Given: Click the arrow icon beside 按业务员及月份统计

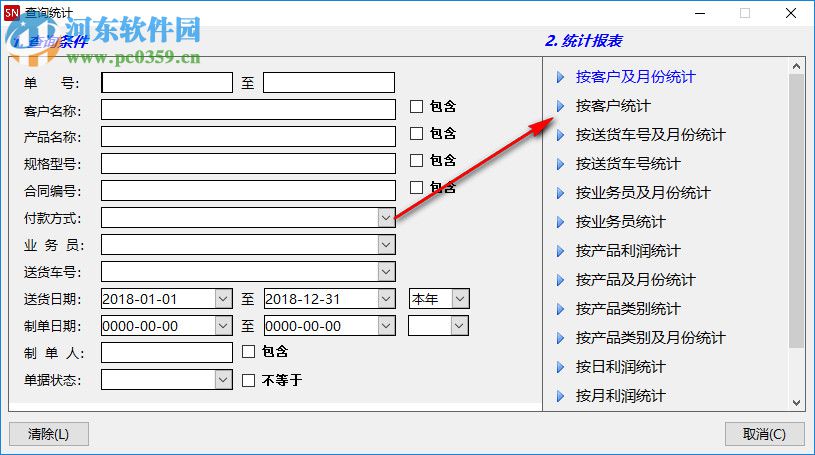Looking at the screenshot, I should pos(560,193).
